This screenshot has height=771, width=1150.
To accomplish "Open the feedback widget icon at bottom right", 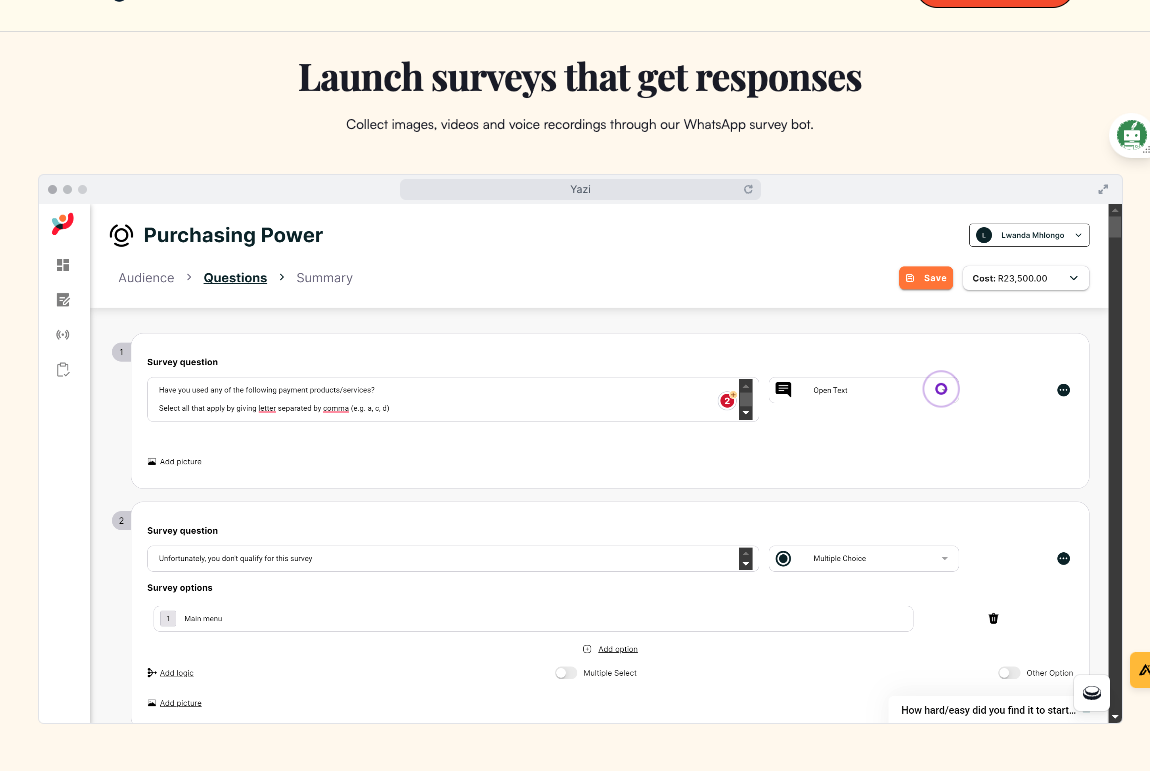I will (x=1092, y=692).
